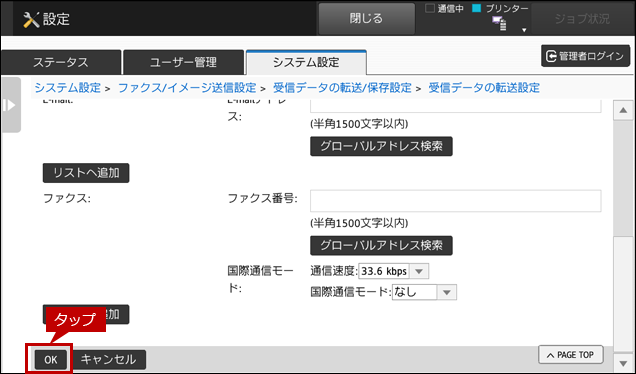Expand the printer status dropdown arrow
This screenshot has height=374, width=636.
(x=524, y=30)
